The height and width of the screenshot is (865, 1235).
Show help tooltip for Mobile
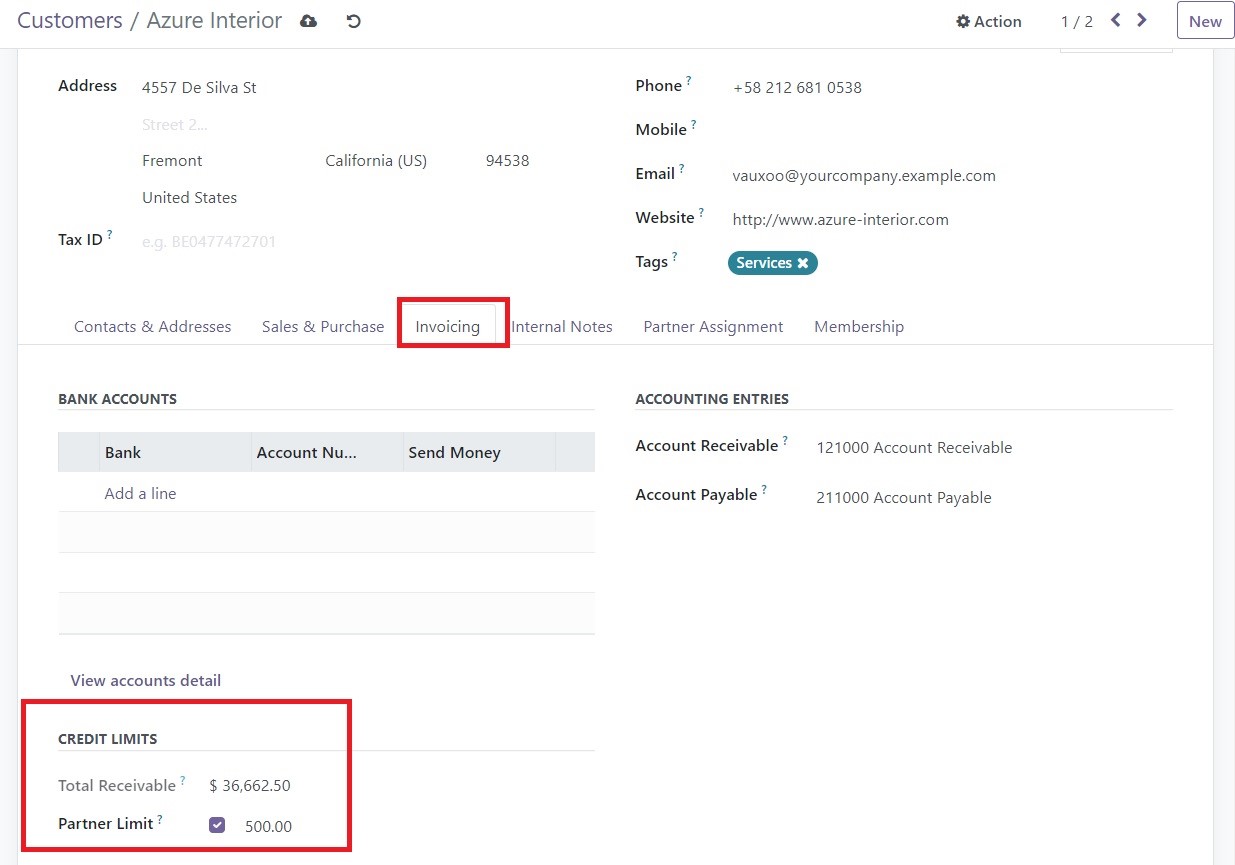(x=694, y=125)
